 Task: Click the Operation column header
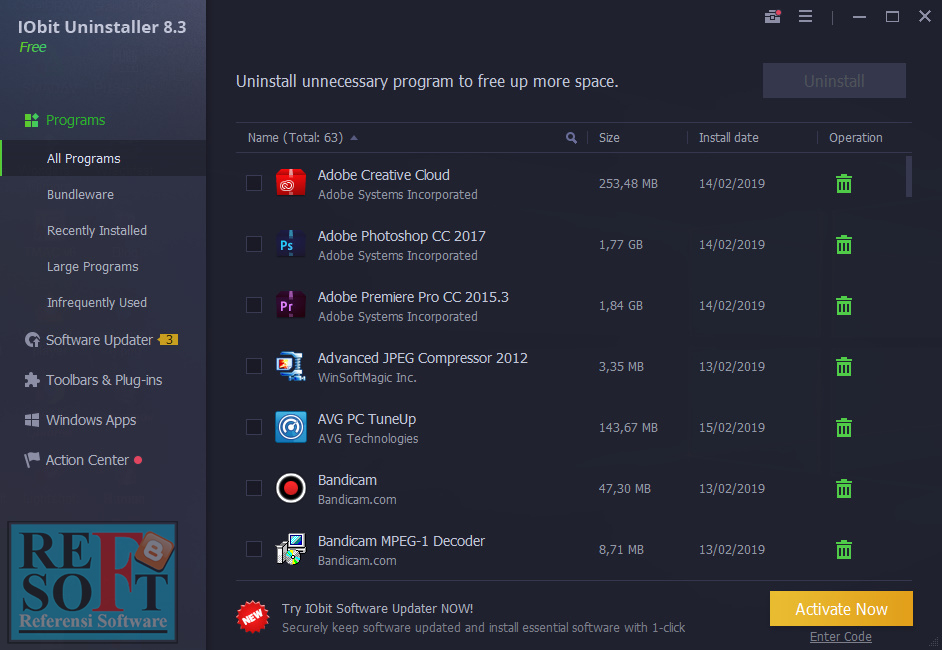[855, 138]
